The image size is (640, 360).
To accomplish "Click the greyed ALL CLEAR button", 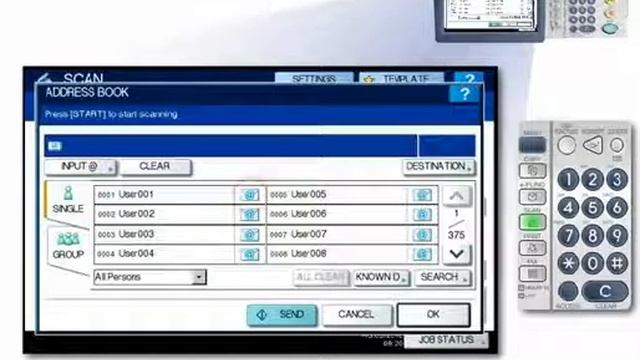I will click(321, 278).
